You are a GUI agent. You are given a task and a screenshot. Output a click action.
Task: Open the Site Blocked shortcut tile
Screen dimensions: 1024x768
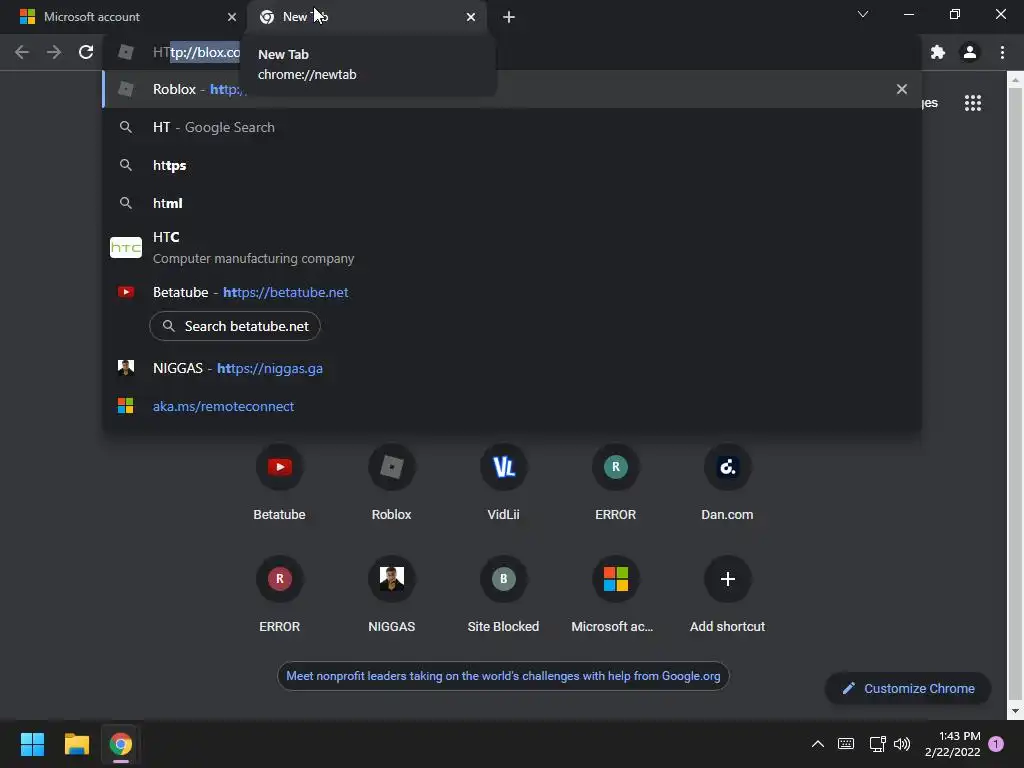[x=504, y=594]
